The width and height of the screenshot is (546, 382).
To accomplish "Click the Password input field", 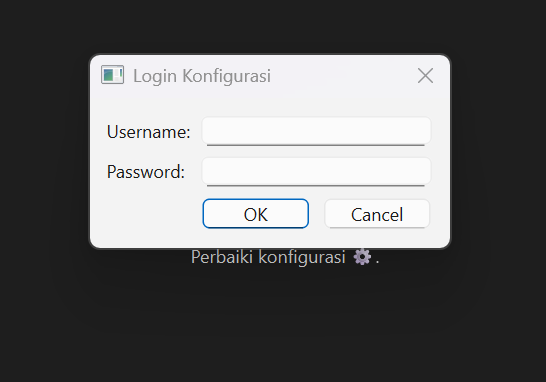I will click(316, 172).
